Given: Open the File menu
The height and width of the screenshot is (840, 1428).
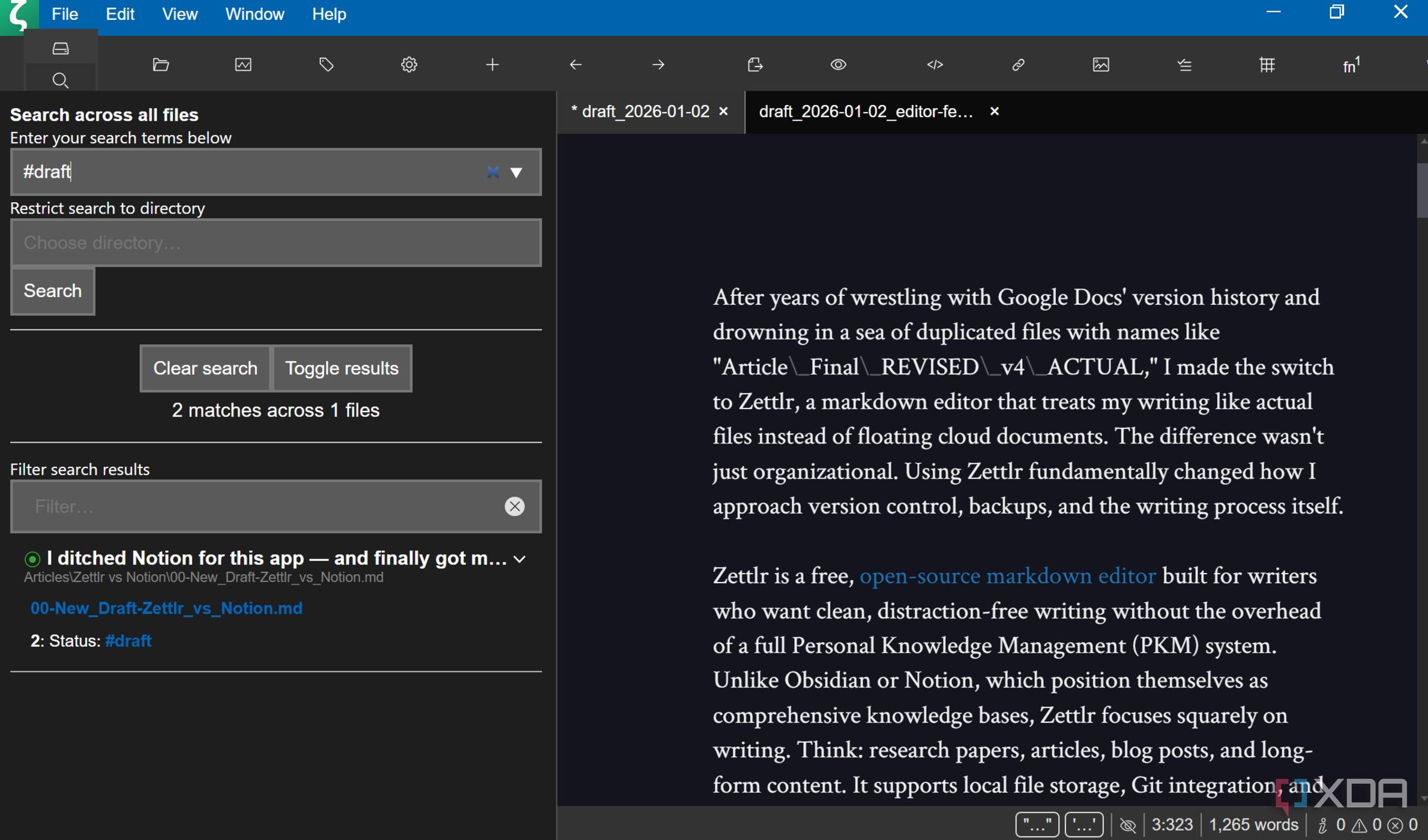Looking at the screenshot, I should [x=65, y=14].
